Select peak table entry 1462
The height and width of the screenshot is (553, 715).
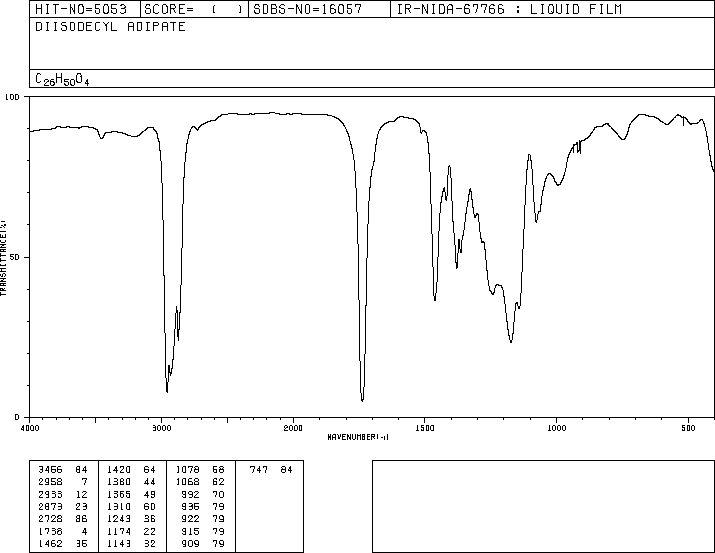(x=50, y=543)
